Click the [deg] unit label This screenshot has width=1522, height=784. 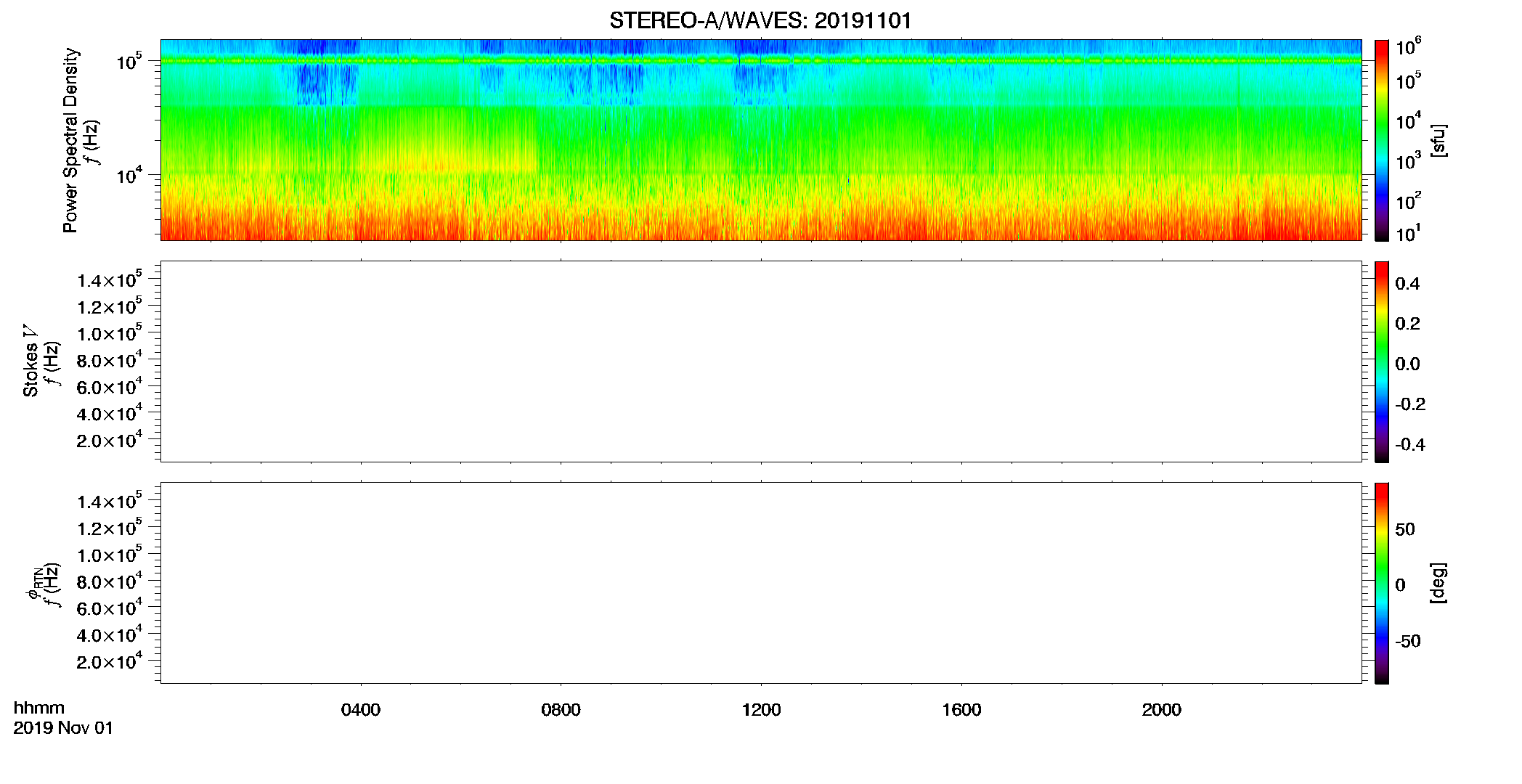coord(1439,583)
